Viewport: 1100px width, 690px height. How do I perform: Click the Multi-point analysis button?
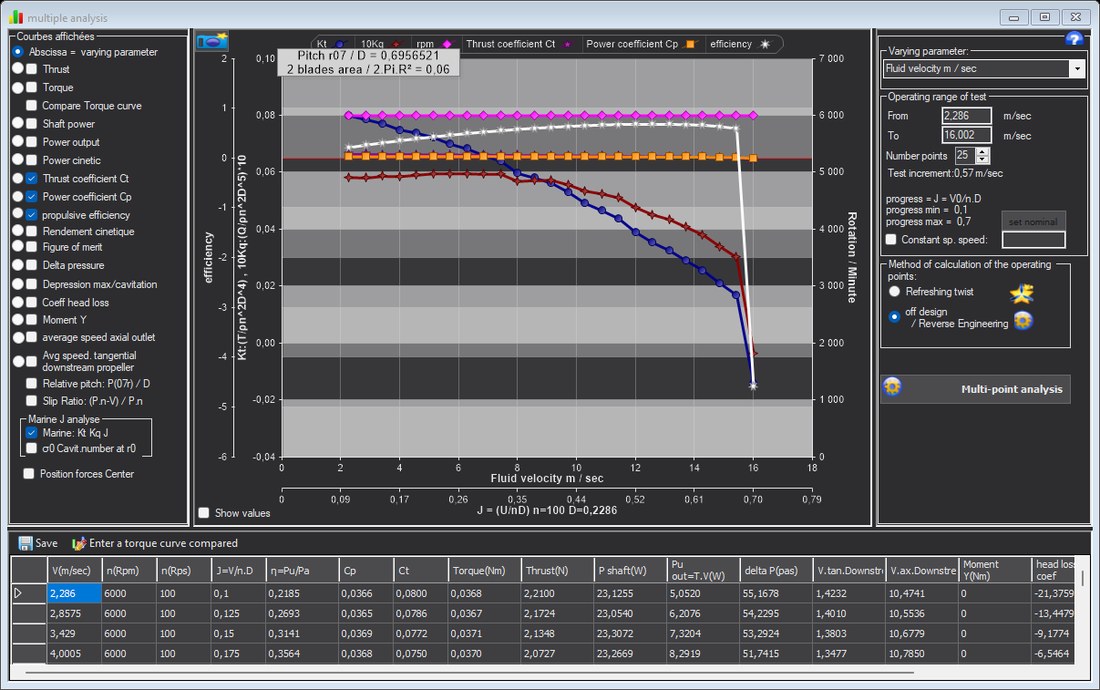pos(976,389)
